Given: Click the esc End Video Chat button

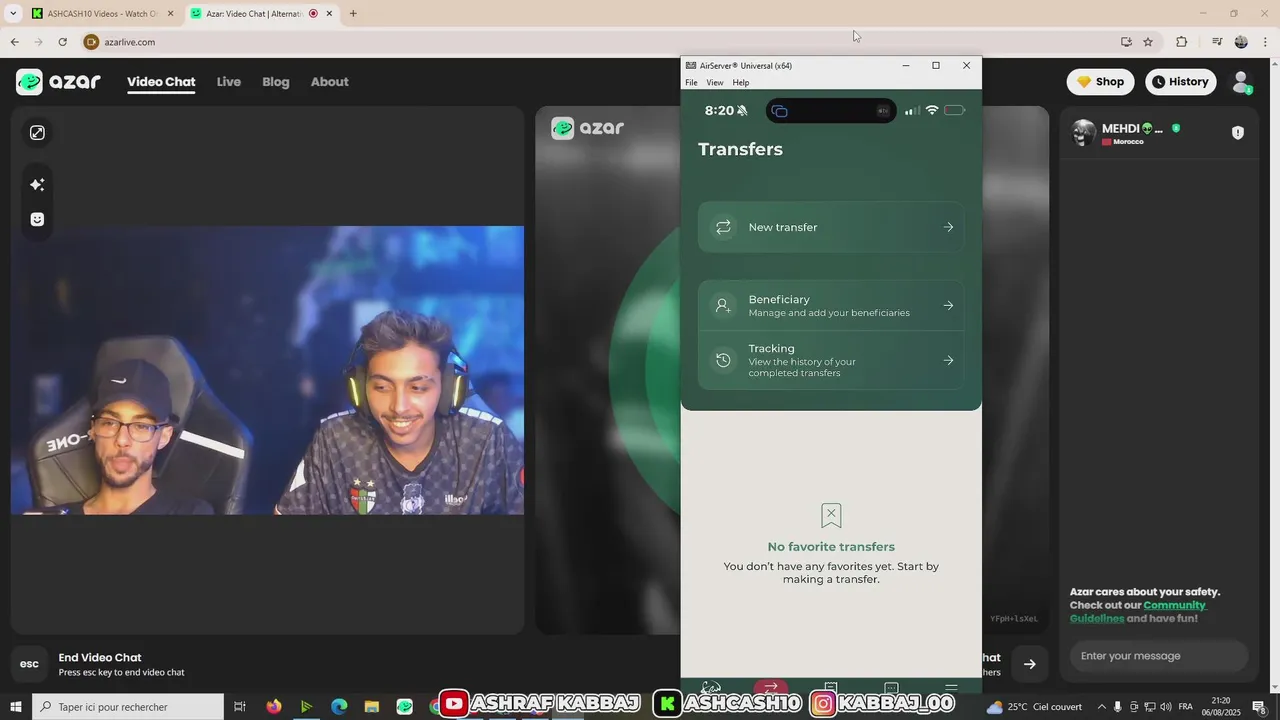Looking at the screenshot, I should (30, 664).
